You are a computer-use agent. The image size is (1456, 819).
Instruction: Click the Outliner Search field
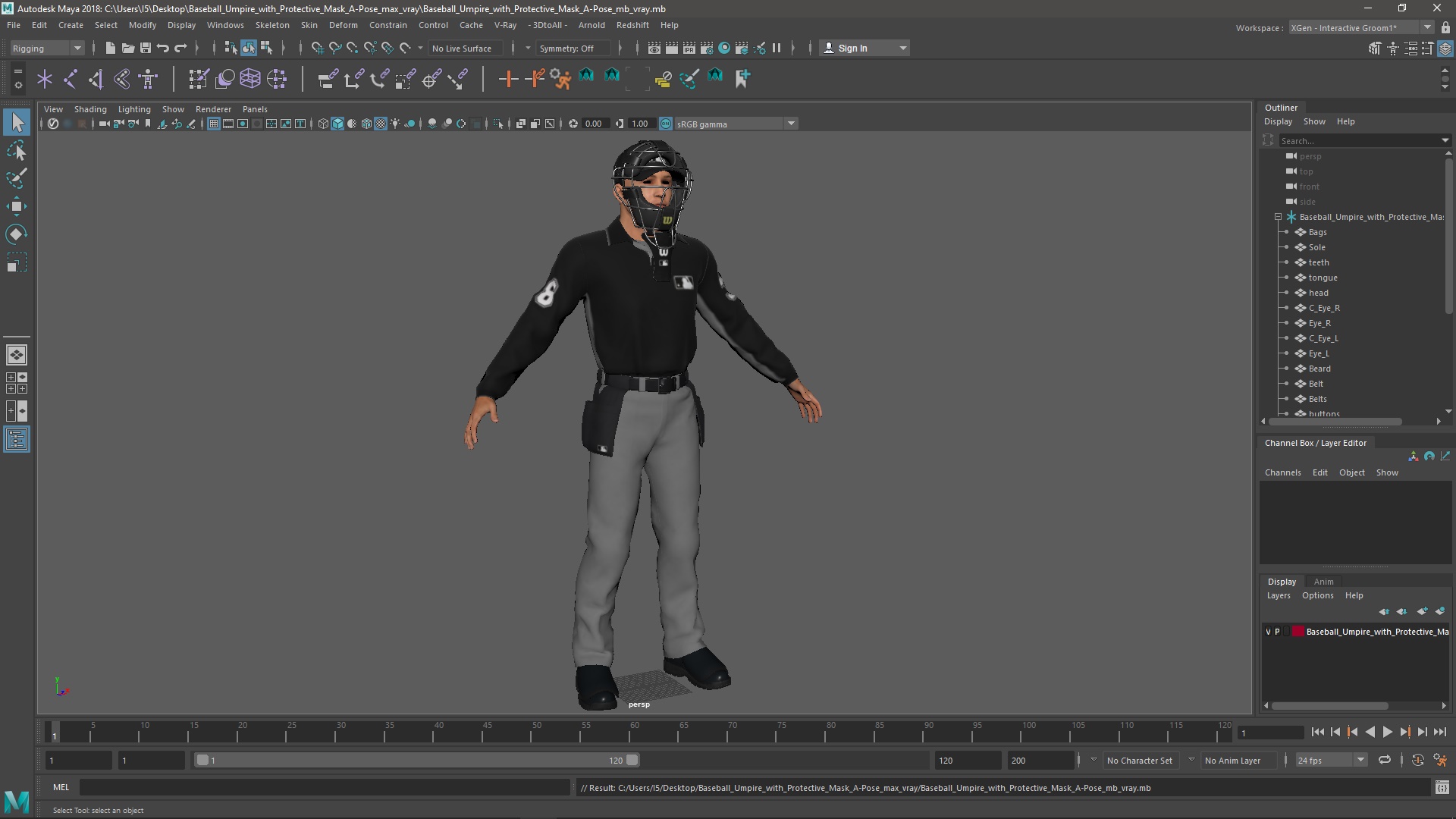(x=1360, y=140)
